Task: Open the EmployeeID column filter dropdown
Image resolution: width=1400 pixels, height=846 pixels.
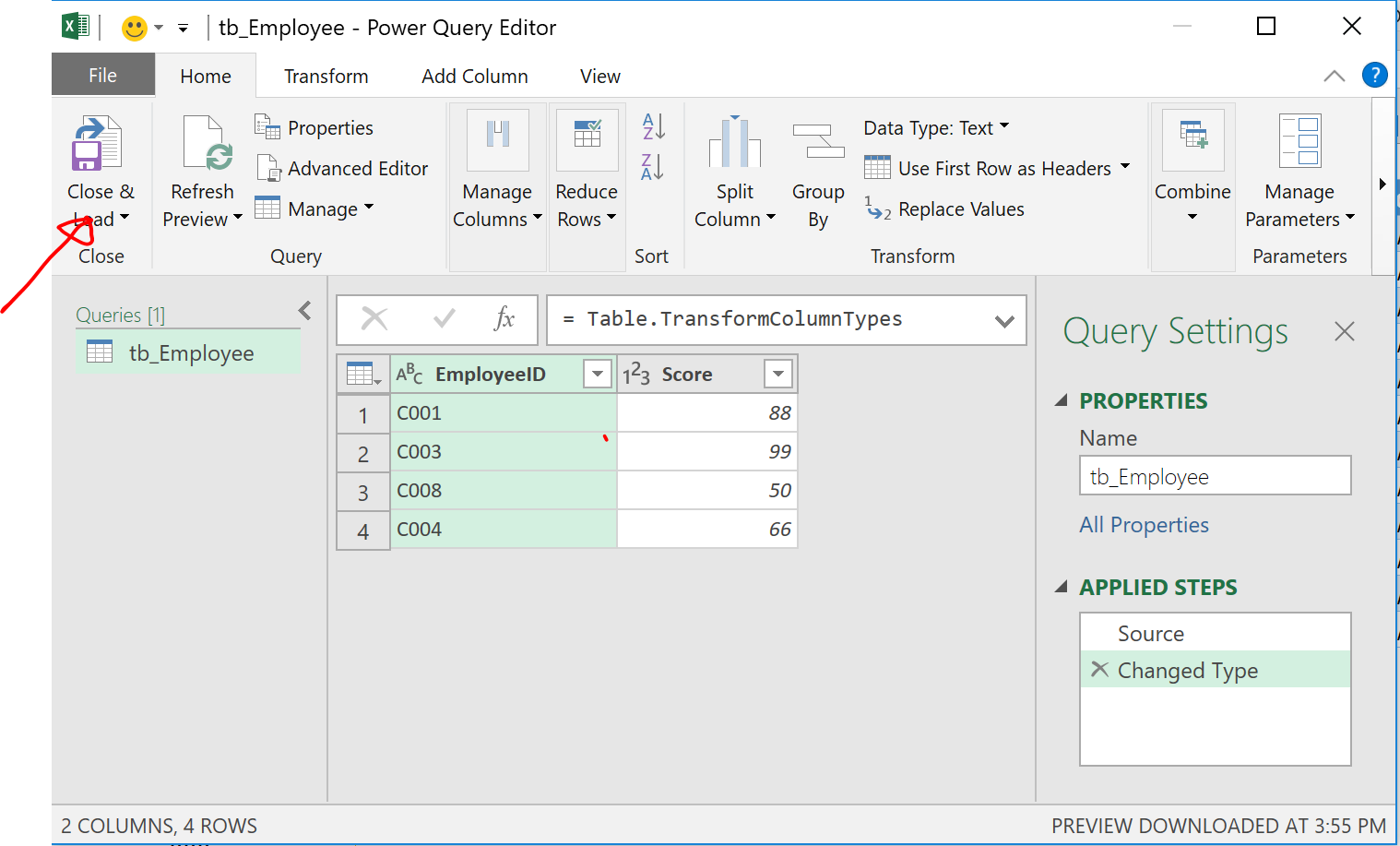Action: point(597,375)
